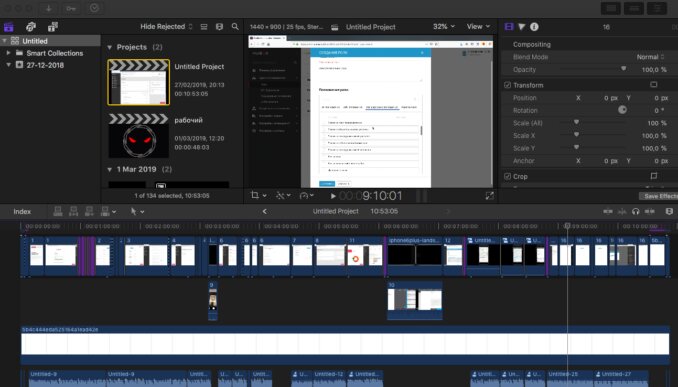Toggle the inspector panel layout button
The width and height of the screenshot is (678, 387).
(x=657, y=8)
